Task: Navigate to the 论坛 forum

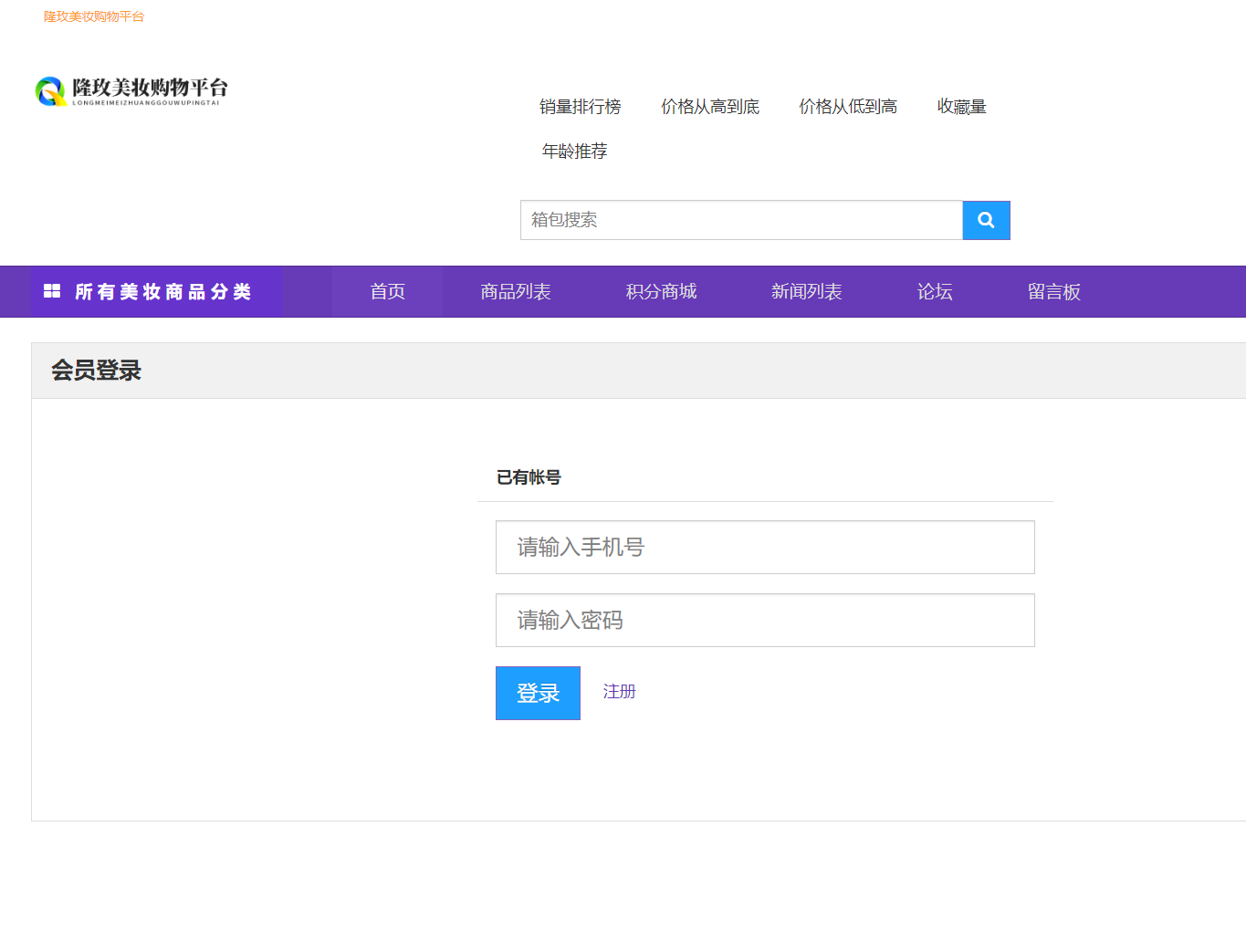Action: coord(935,291)
